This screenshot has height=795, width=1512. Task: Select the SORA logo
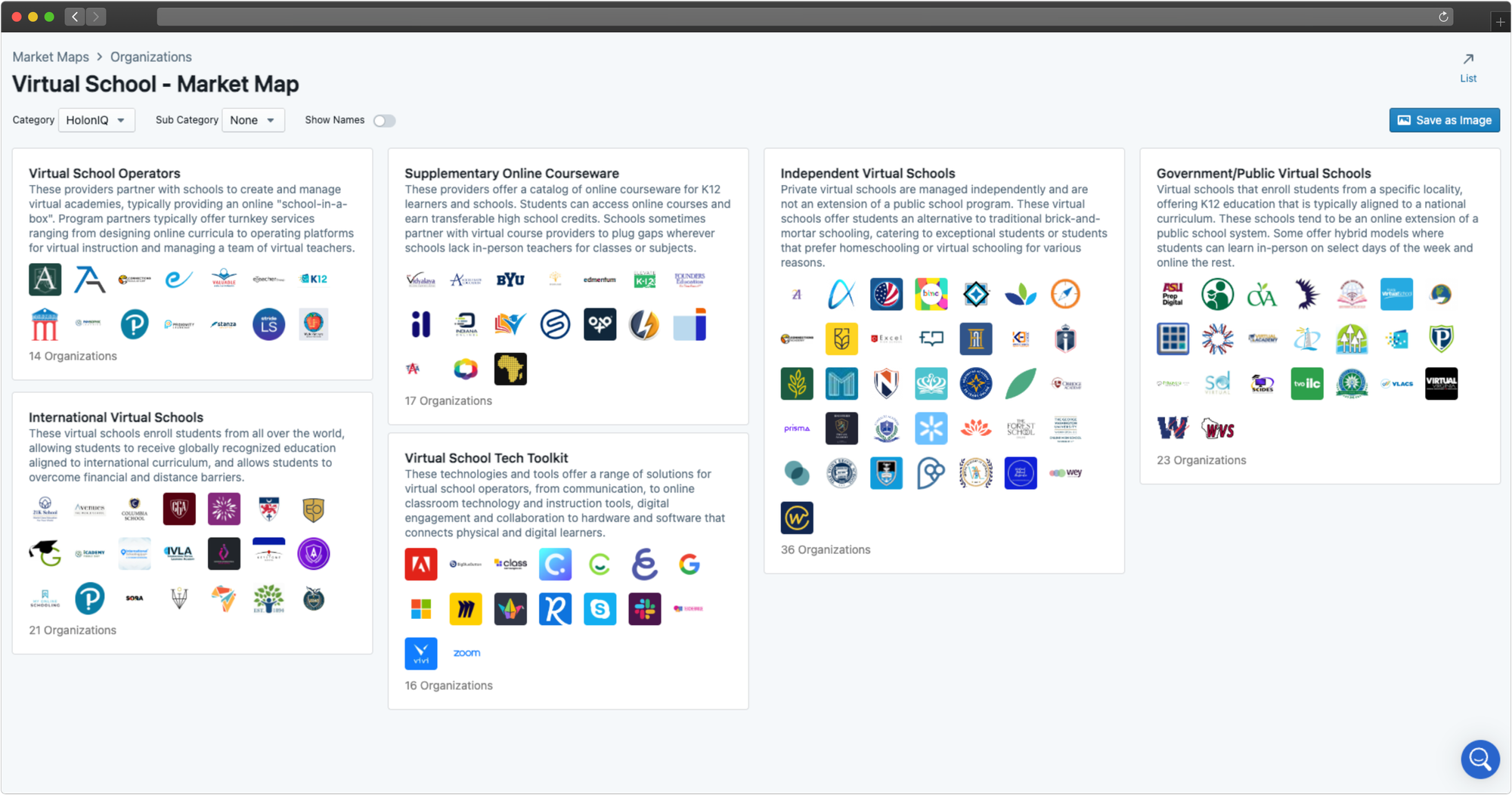click(x=135, y=599)
